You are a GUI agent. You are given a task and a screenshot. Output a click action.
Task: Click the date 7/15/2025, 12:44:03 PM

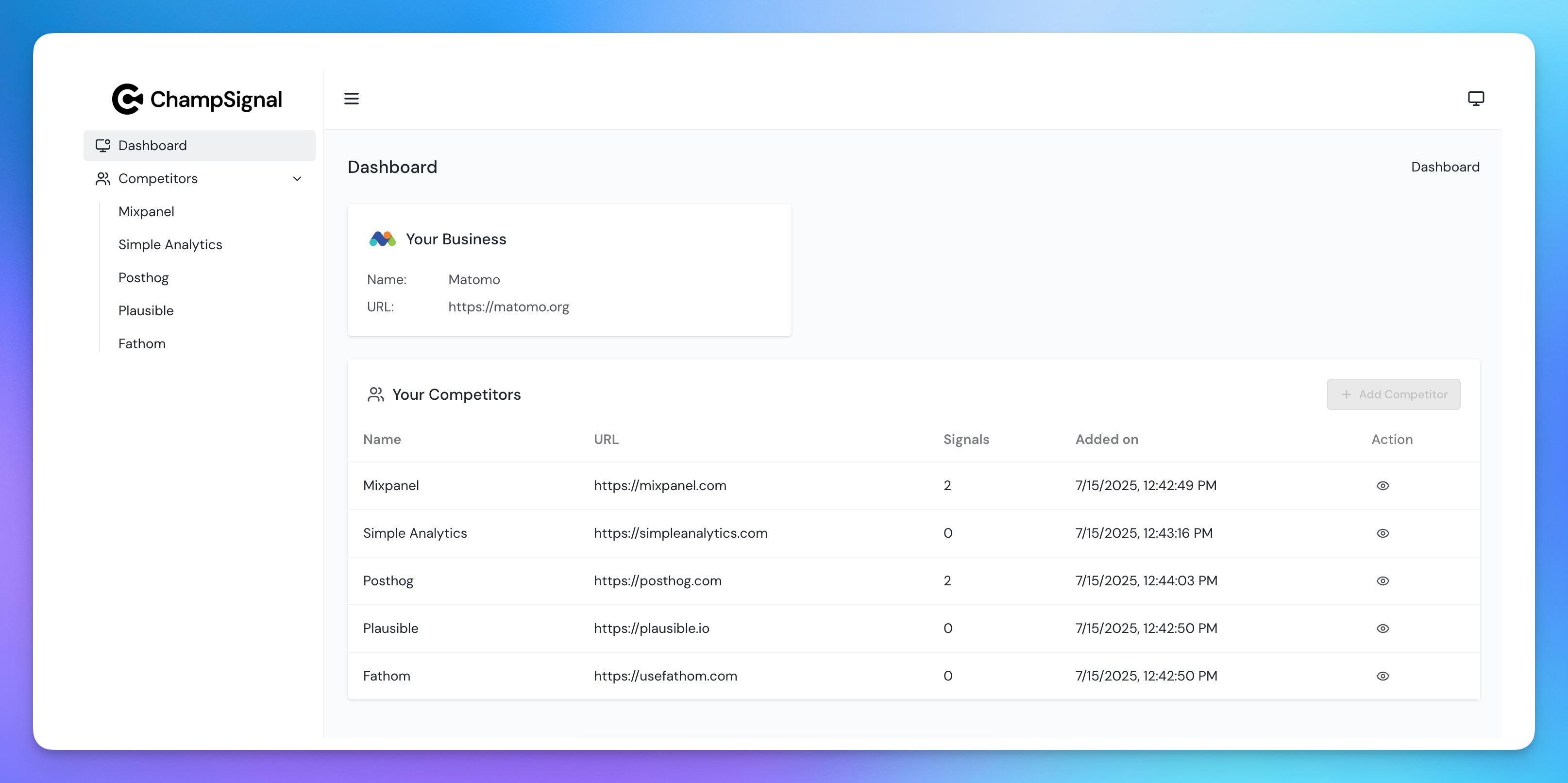[1146, 581]
